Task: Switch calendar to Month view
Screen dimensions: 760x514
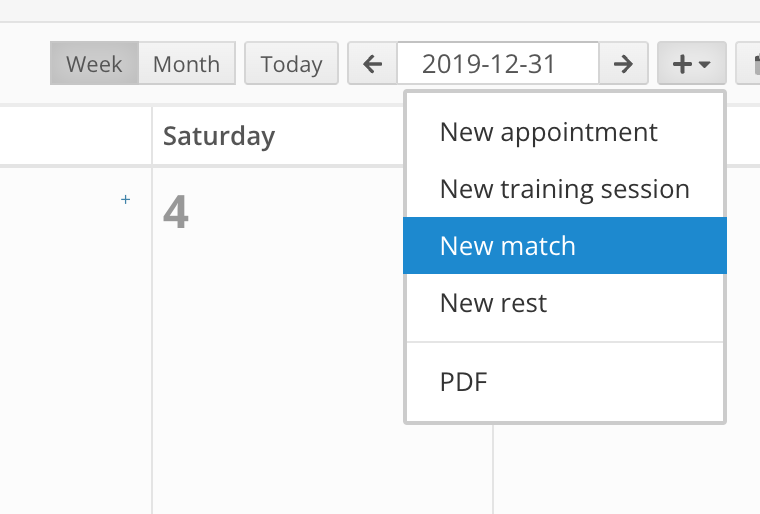Action: coord(187,64)
